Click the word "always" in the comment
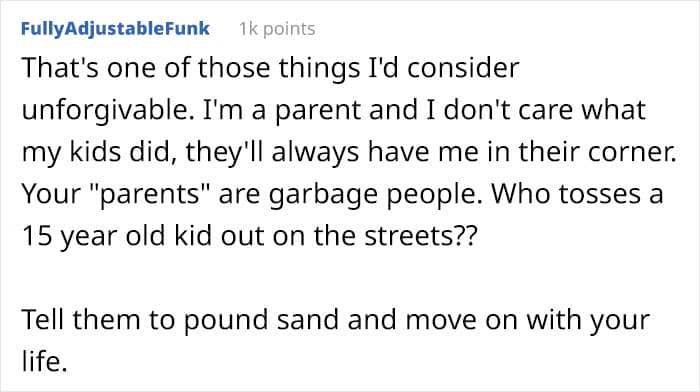Screen dimensions: 700x392 pos(315,152)
